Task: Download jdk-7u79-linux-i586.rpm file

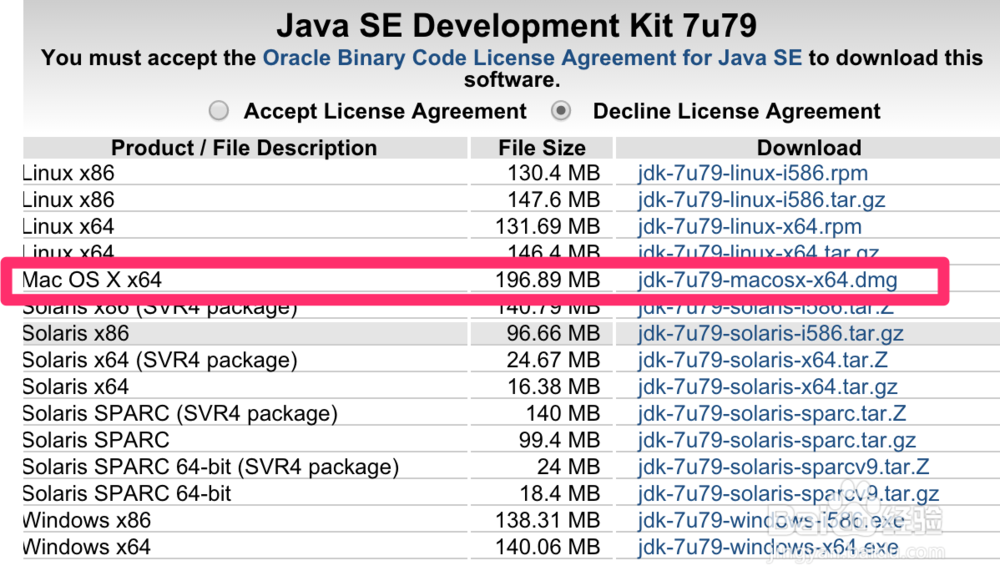Action: 753,173
